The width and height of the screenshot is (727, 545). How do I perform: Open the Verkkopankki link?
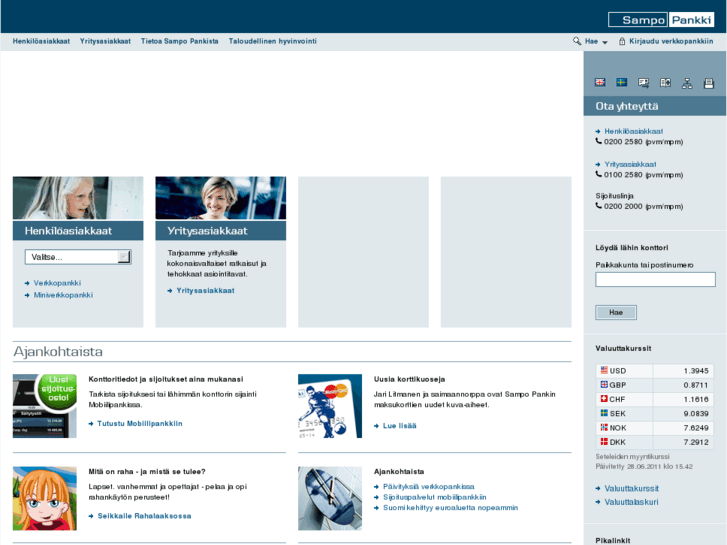click(x=57, y=283)
